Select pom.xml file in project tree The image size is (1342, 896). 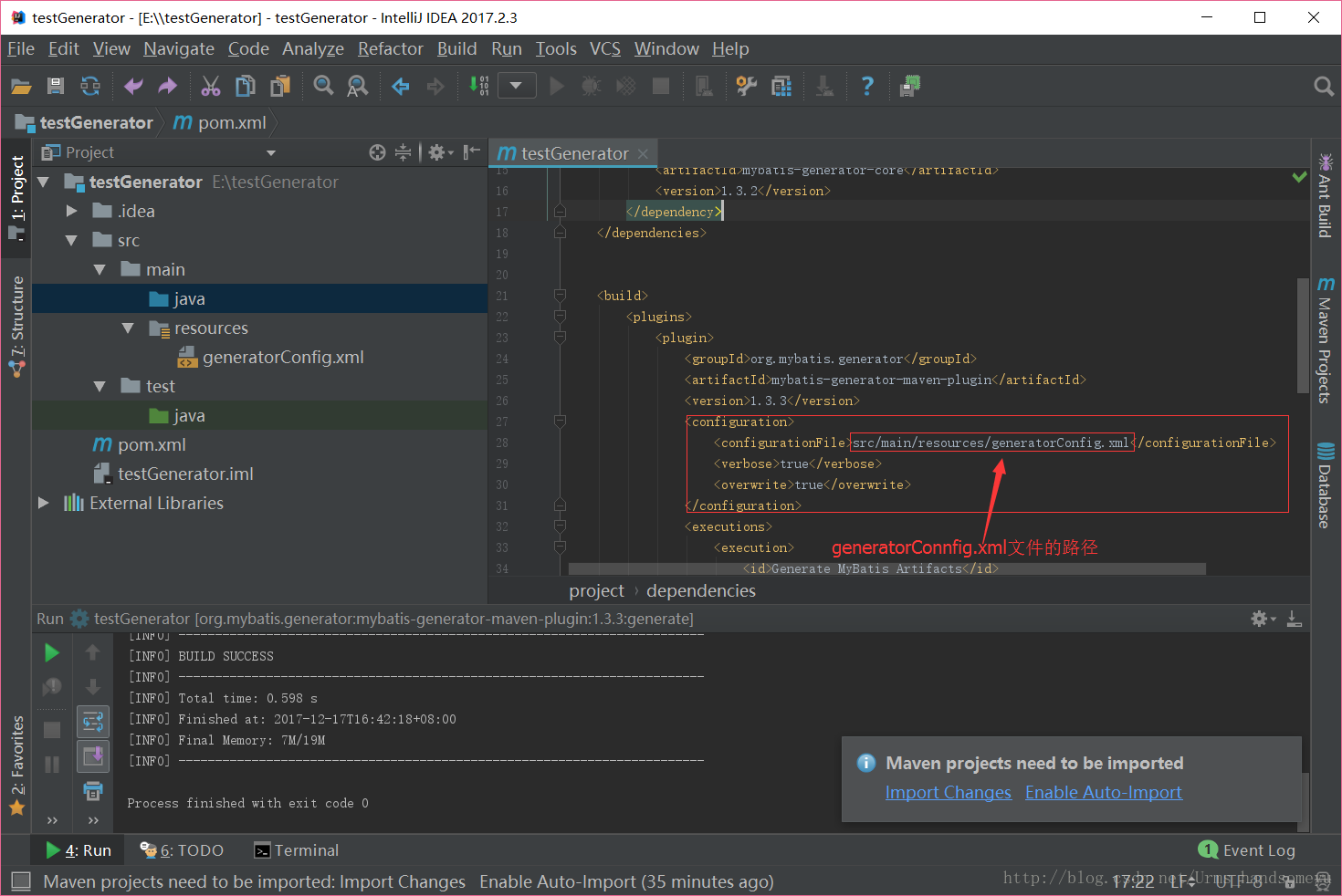[x=152, y=444]
